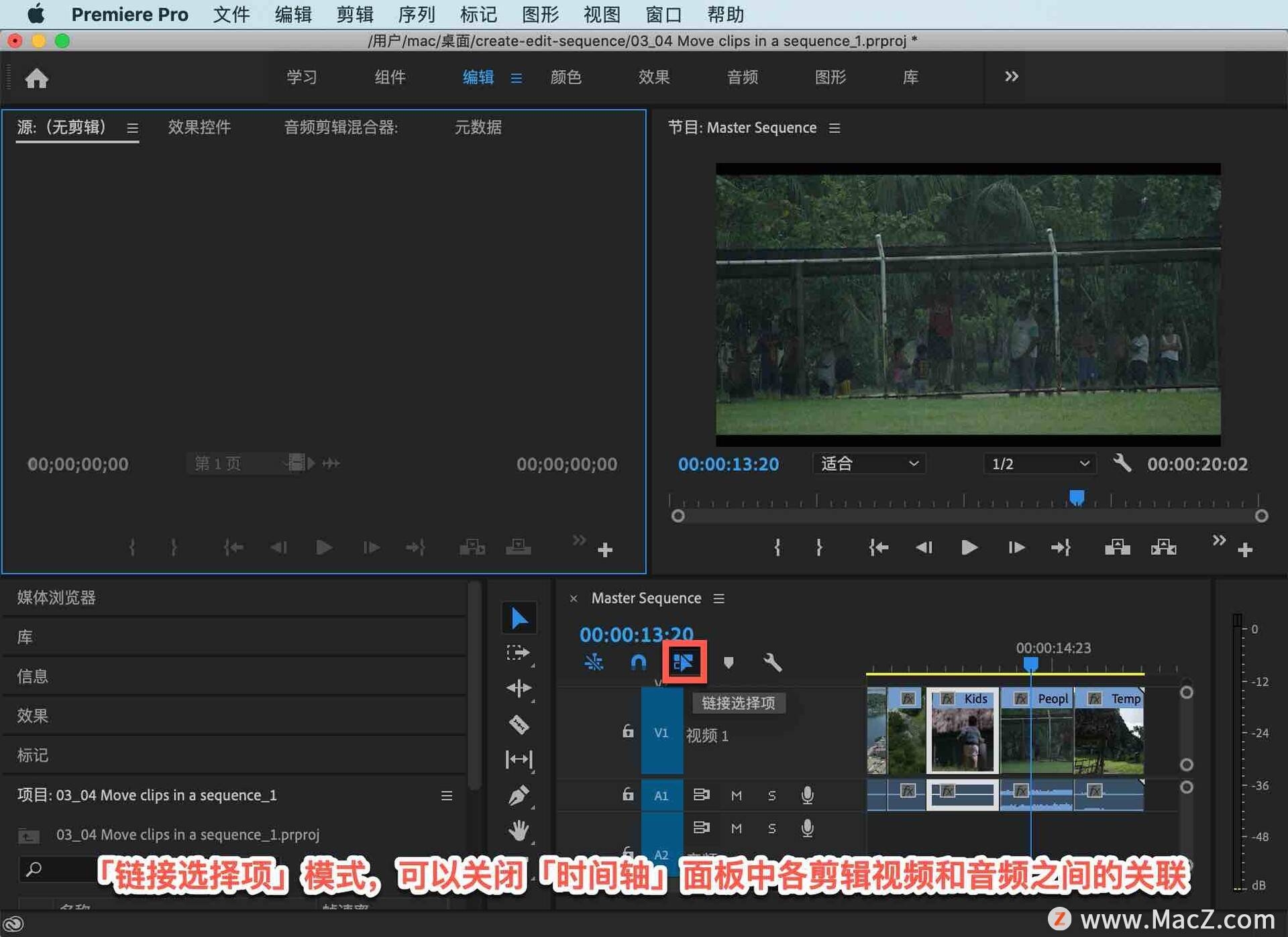1288x937 pixels.
Task: Switch workspace to 颜色
Action: (x=566, y=77)
